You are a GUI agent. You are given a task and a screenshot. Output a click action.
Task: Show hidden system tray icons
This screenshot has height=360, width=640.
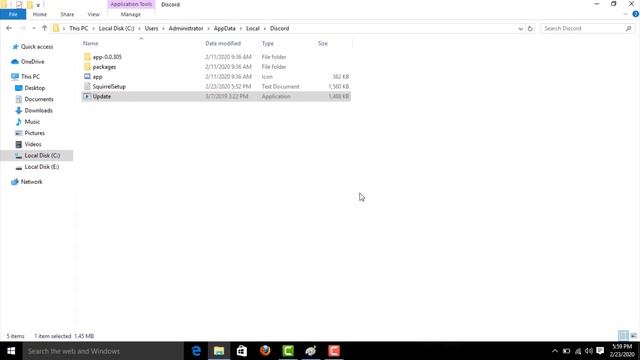click(555, 351)
